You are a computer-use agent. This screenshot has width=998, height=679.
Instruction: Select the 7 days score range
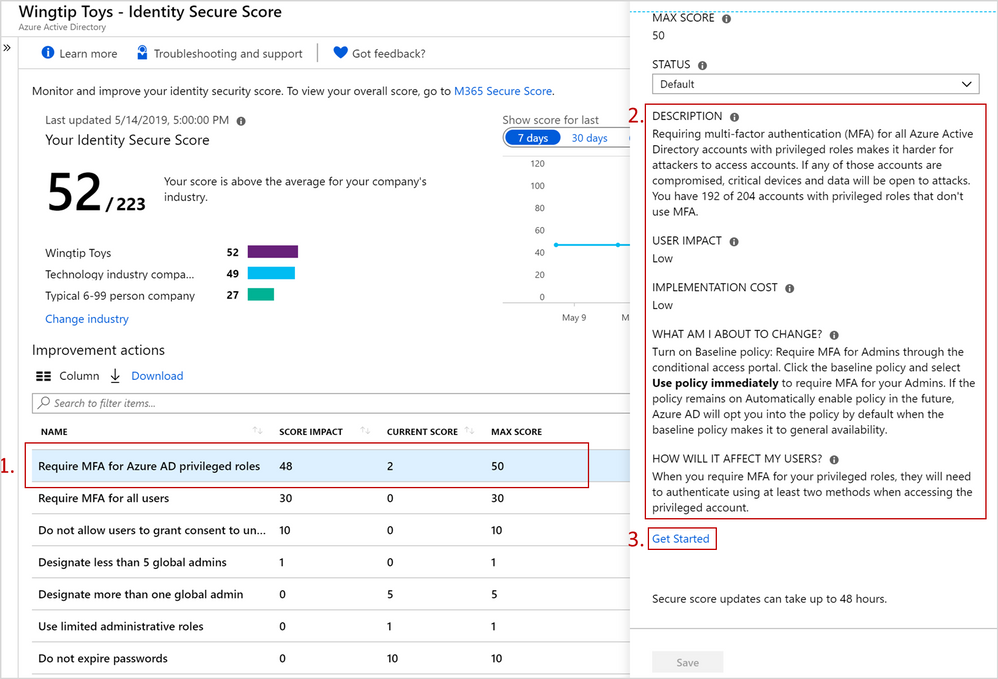pyautogui.click(x=532, y=138)
